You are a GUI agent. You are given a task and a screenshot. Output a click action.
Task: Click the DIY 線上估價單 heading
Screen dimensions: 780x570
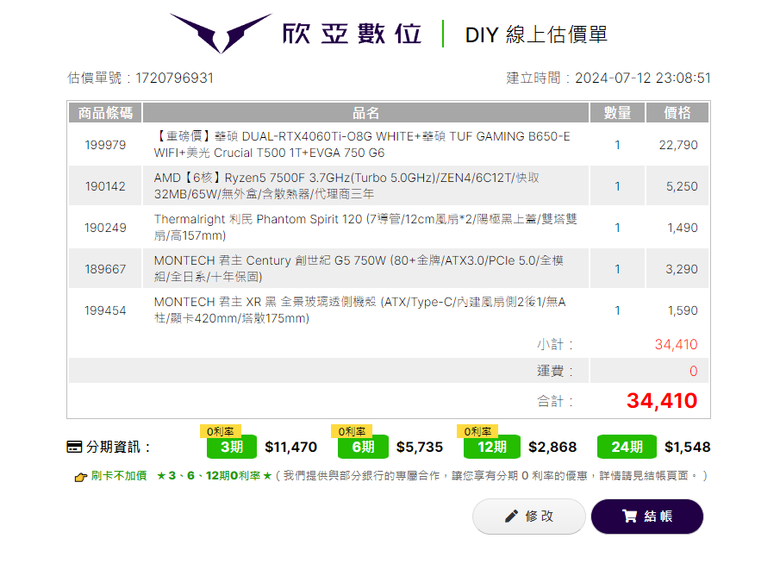coord(536,35)
